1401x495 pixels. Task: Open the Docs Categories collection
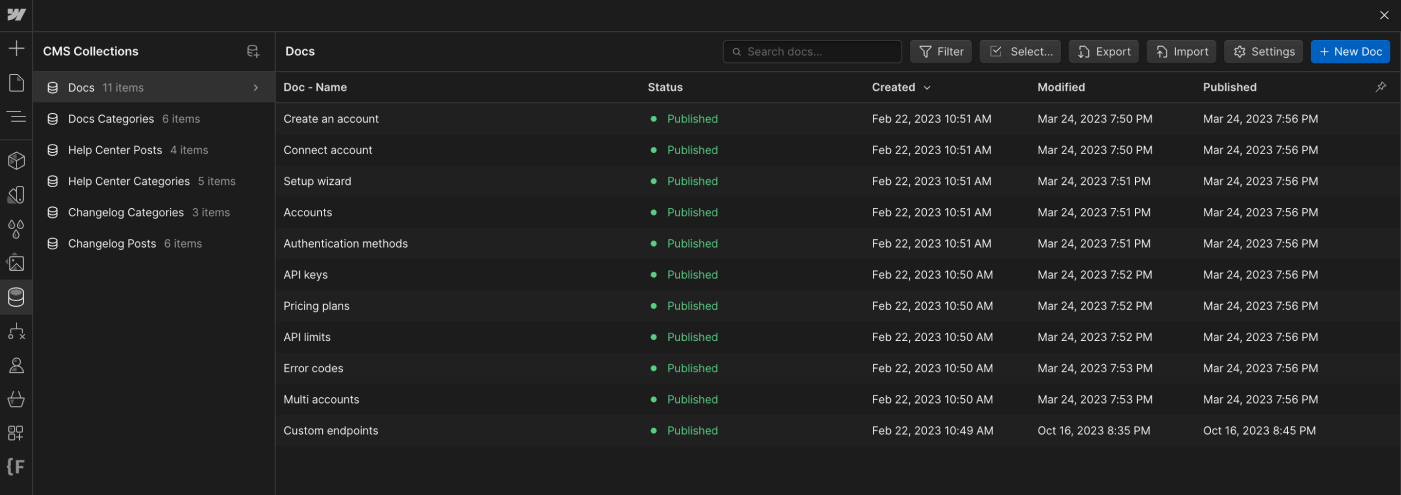tap(154, 119)
